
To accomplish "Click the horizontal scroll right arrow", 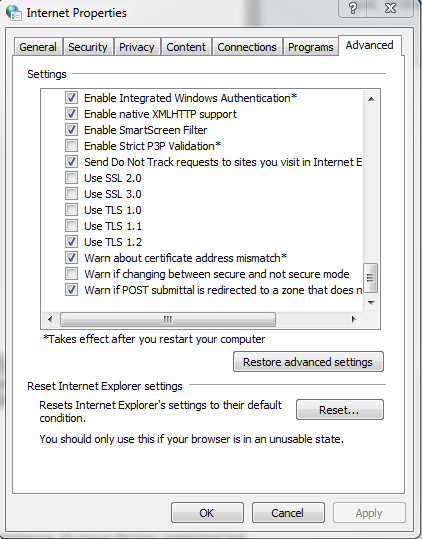I will 353,319.
